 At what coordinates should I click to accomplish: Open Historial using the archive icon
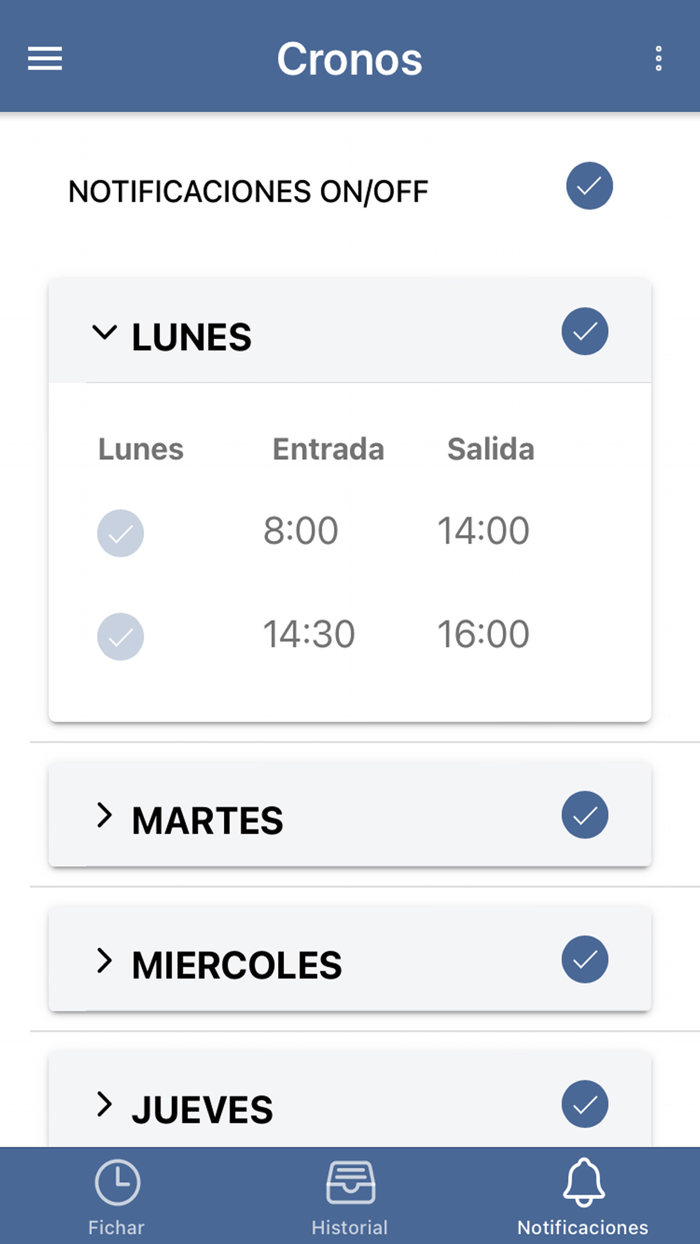pyautogui.click(x=349, y=1182)
